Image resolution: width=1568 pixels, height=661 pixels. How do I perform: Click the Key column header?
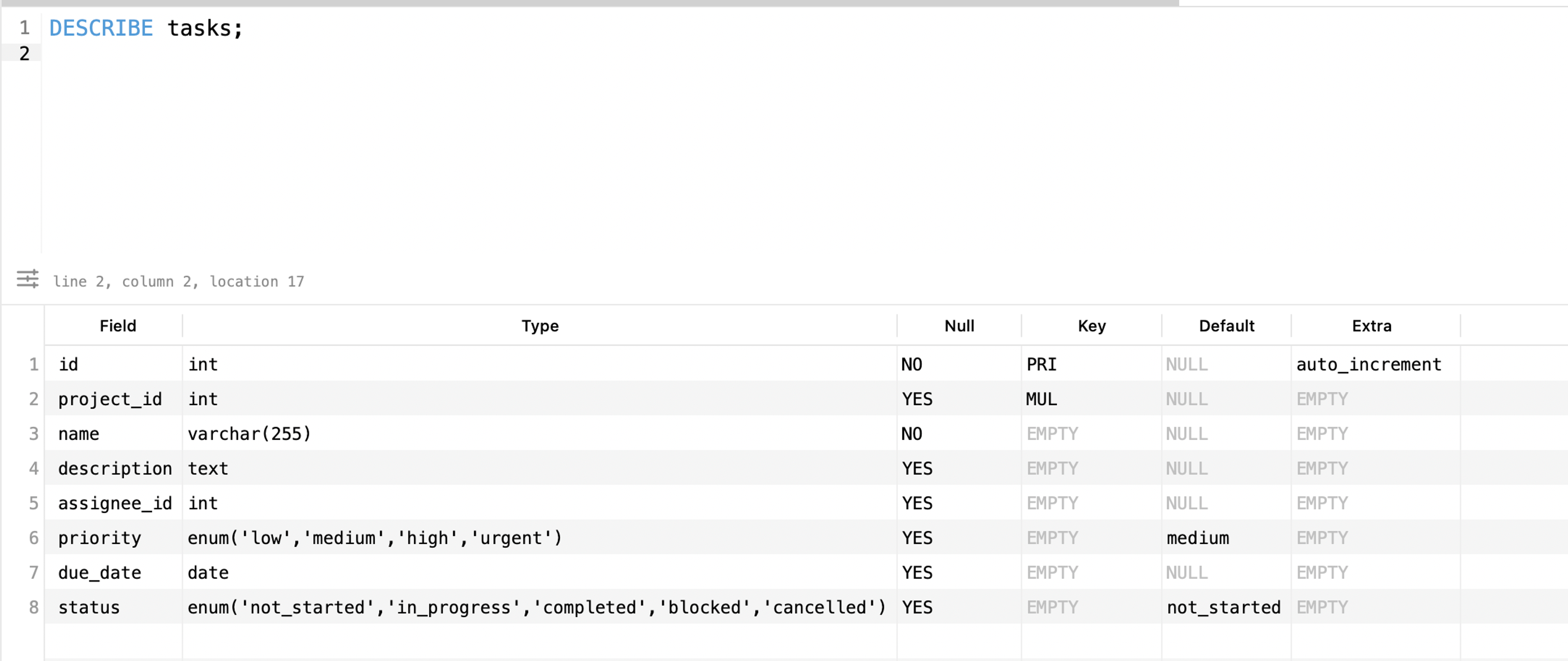(1091, 326)
